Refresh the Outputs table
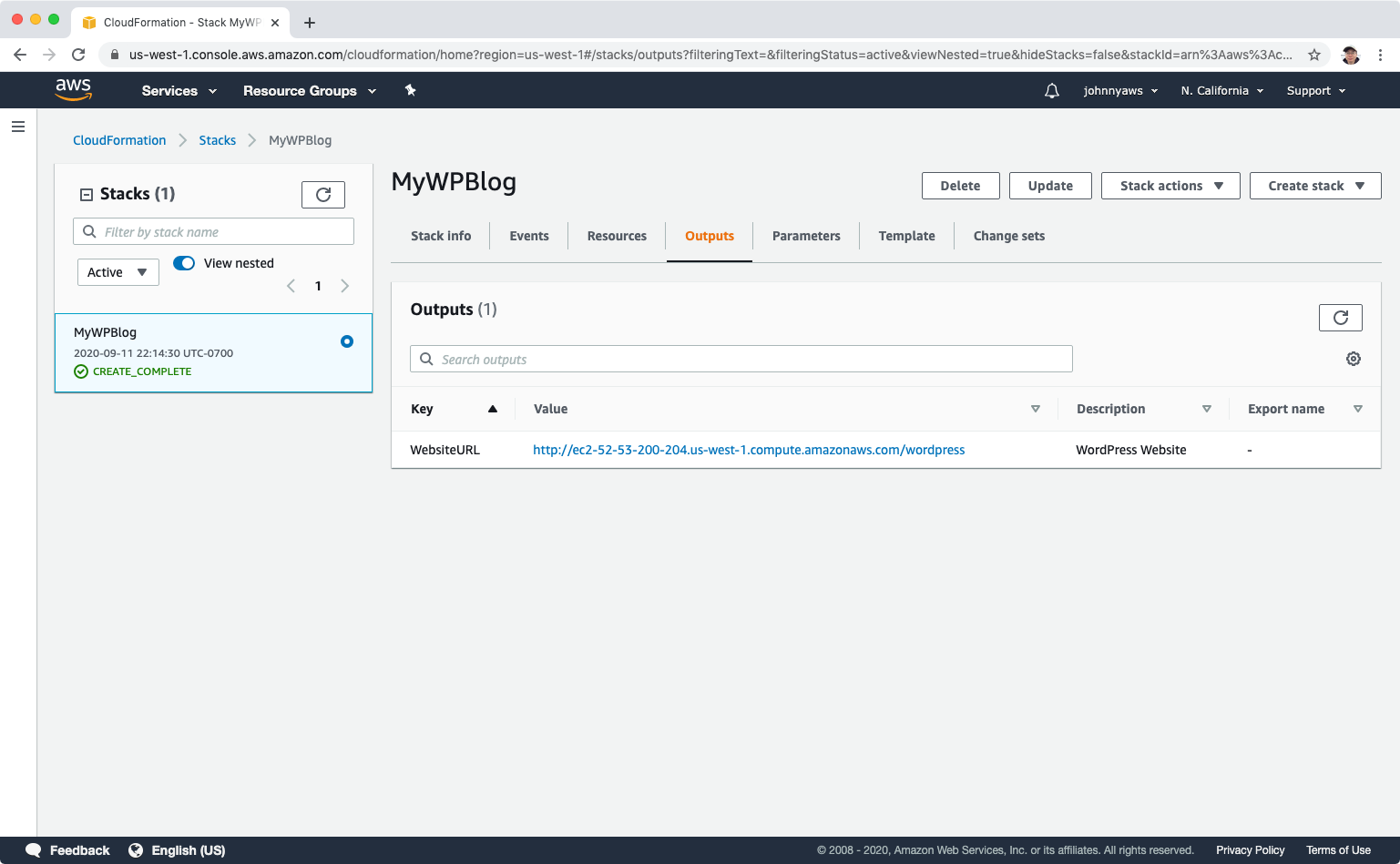 [1341, 318]
